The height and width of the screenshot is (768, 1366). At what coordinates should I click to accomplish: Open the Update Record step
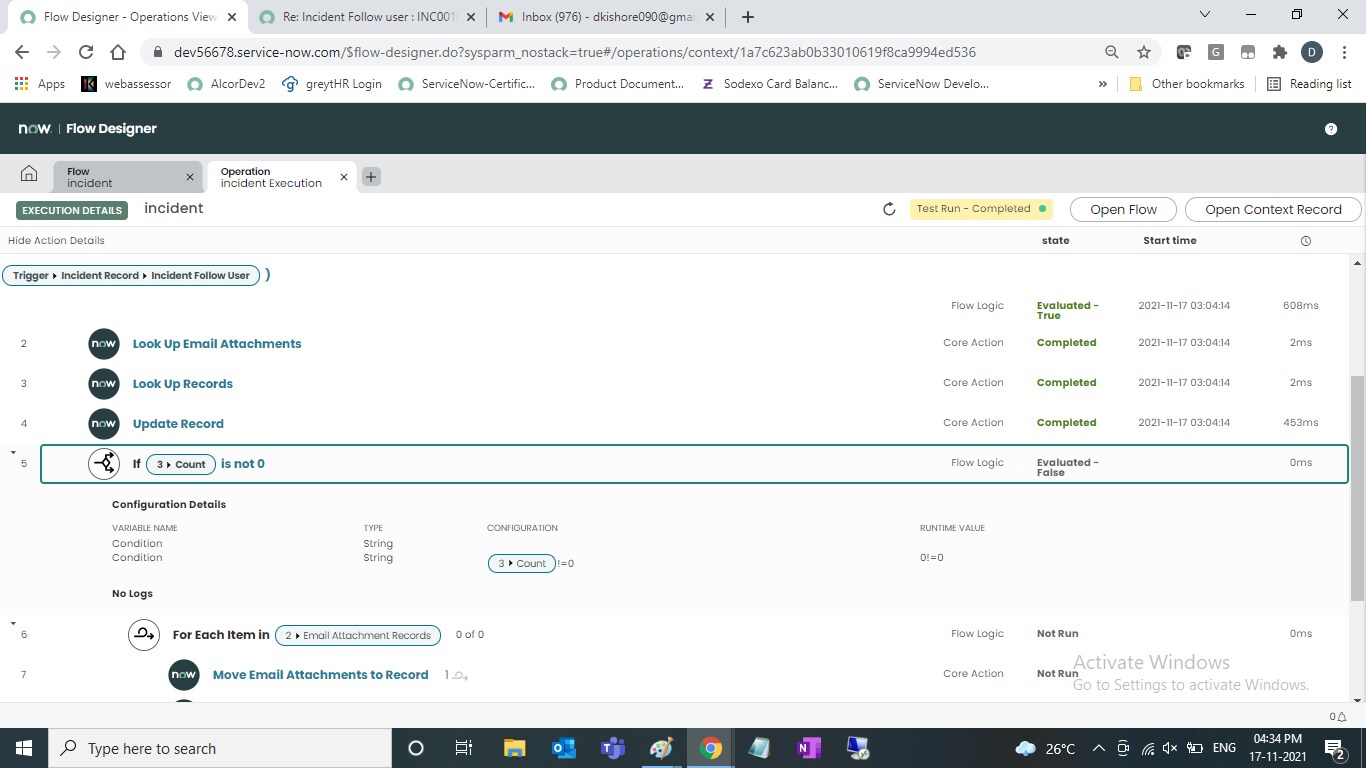(178, 424)
